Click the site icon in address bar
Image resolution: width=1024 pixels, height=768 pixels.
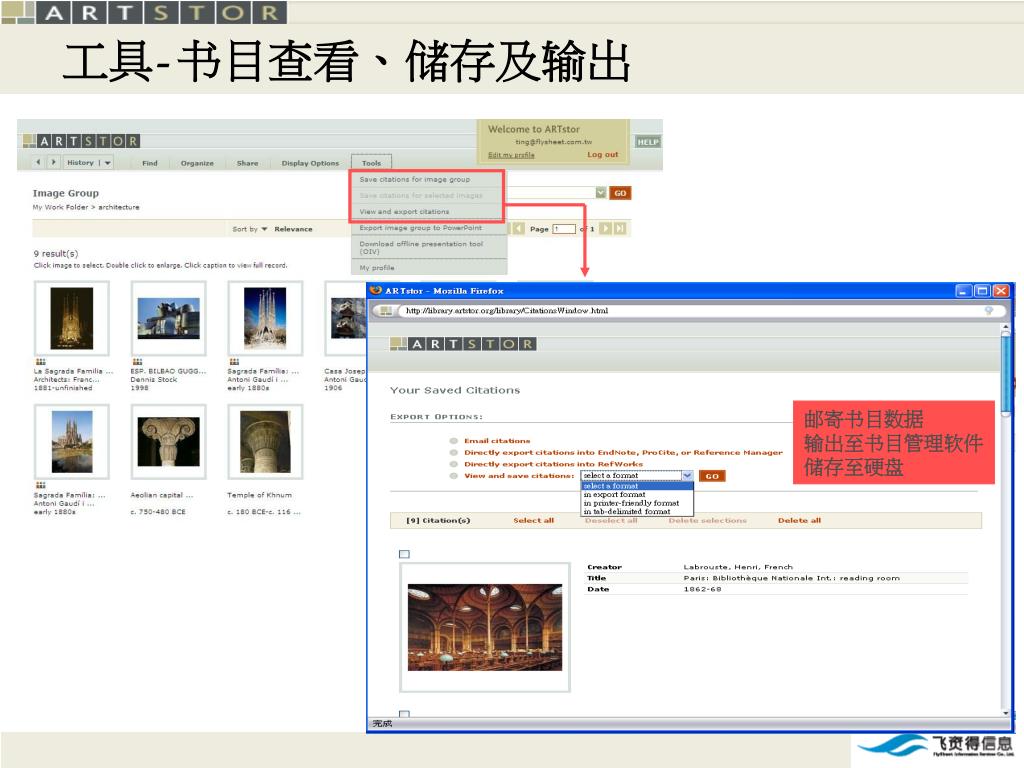(x=386, y=311)
